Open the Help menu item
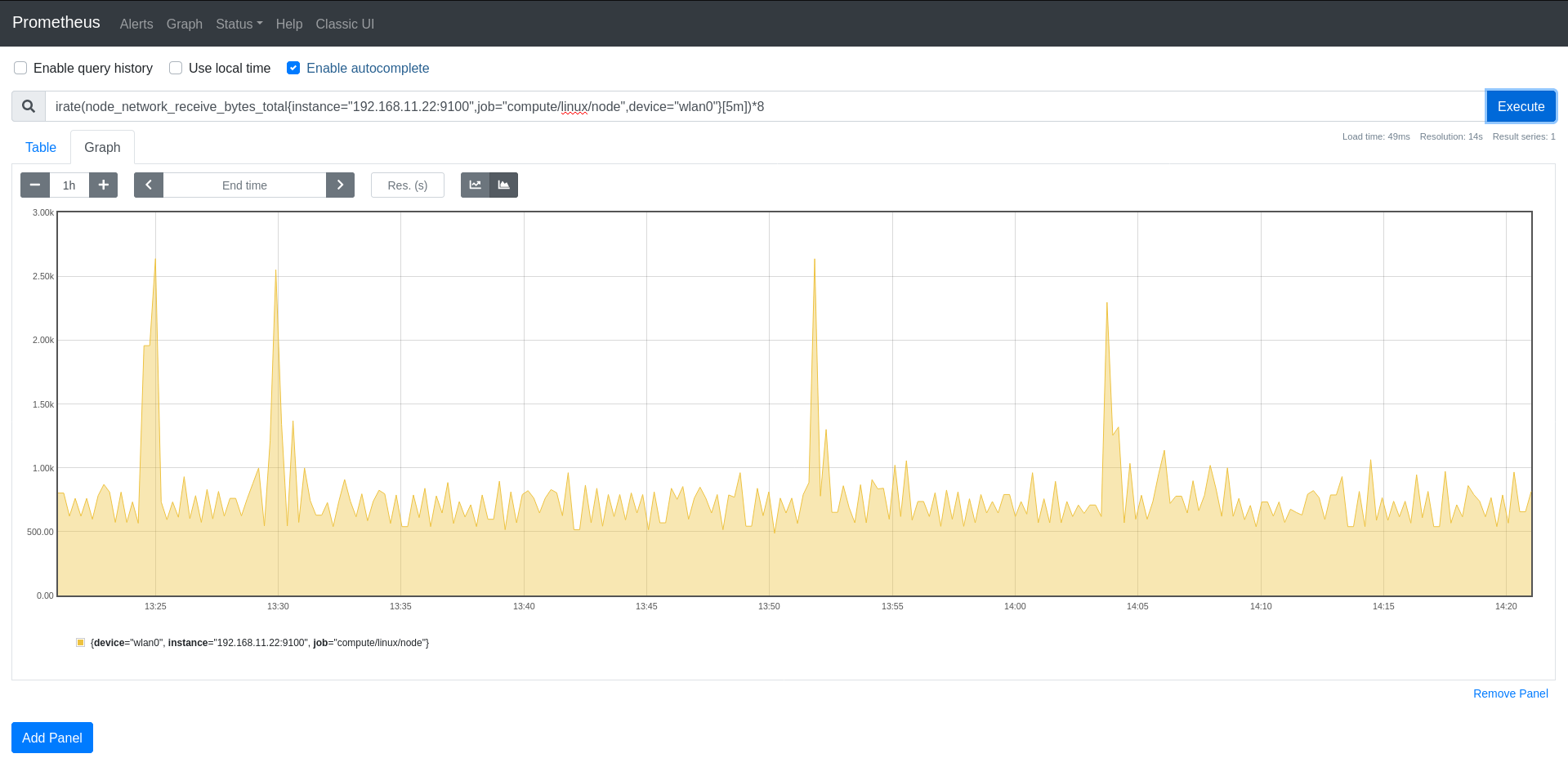 pyautogui.click(x=289, y=25)
